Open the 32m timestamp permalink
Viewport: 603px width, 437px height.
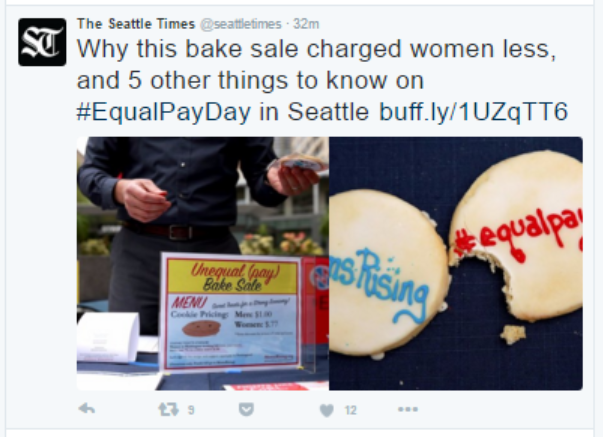(306, 24)
